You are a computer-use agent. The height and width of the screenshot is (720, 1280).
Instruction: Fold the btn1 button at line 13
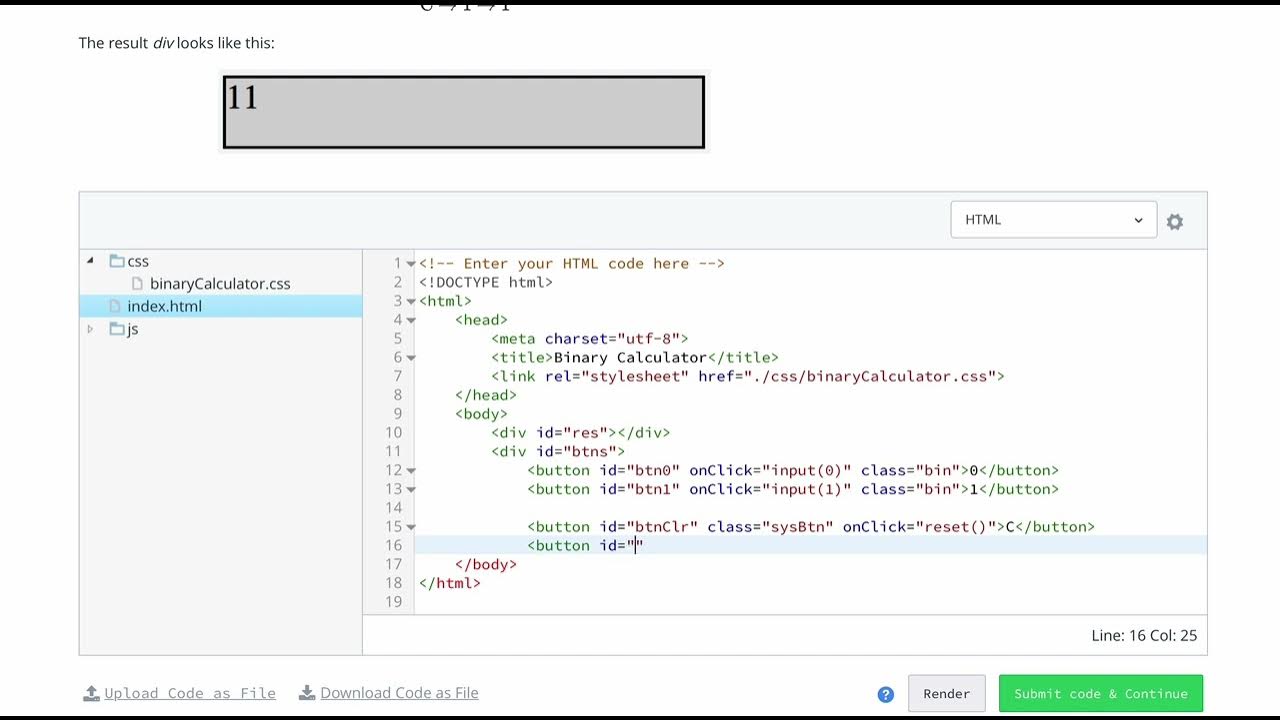[x=411, y=489]
